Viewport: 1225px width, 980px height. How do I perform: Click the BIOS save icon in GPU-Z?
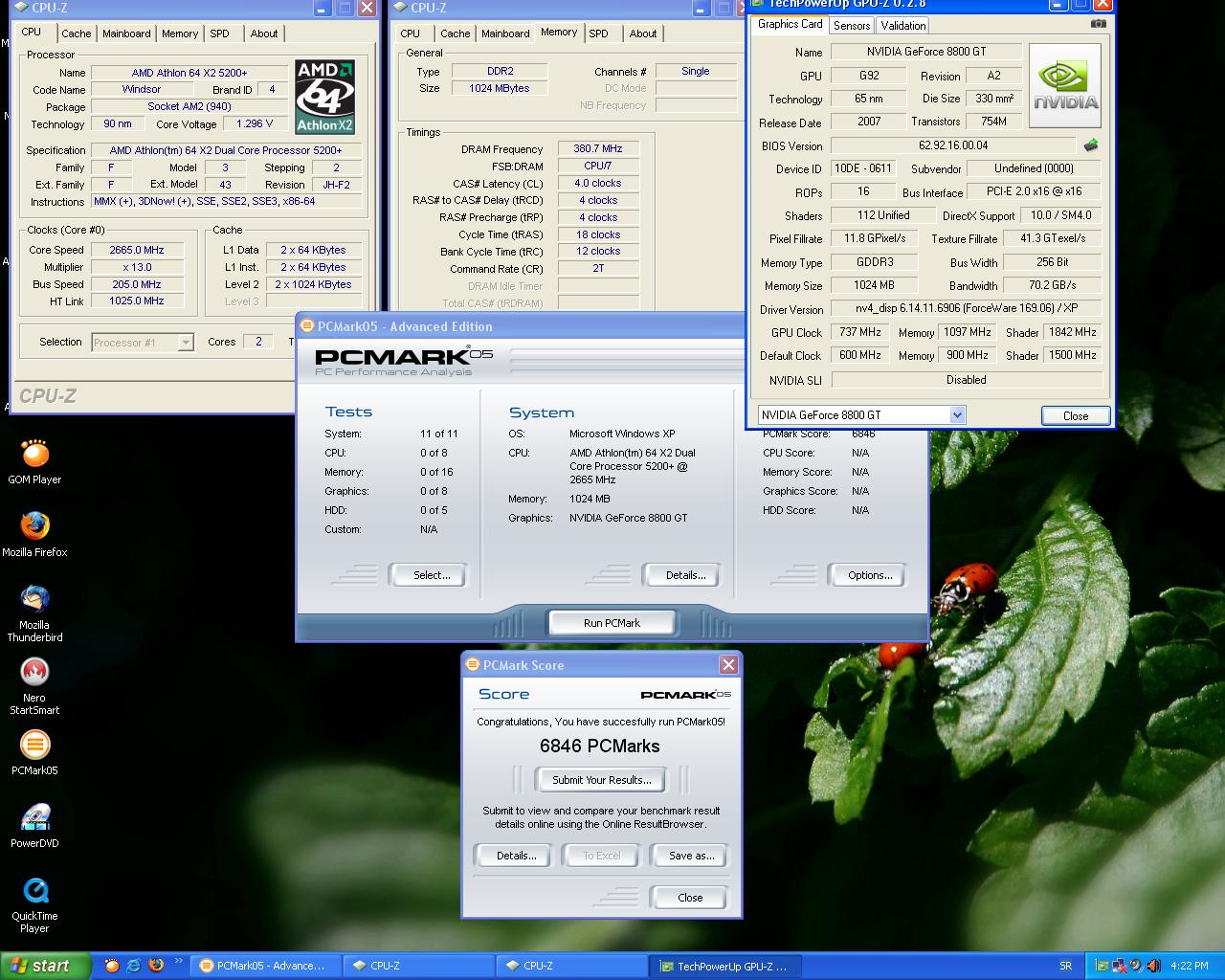1090,145
